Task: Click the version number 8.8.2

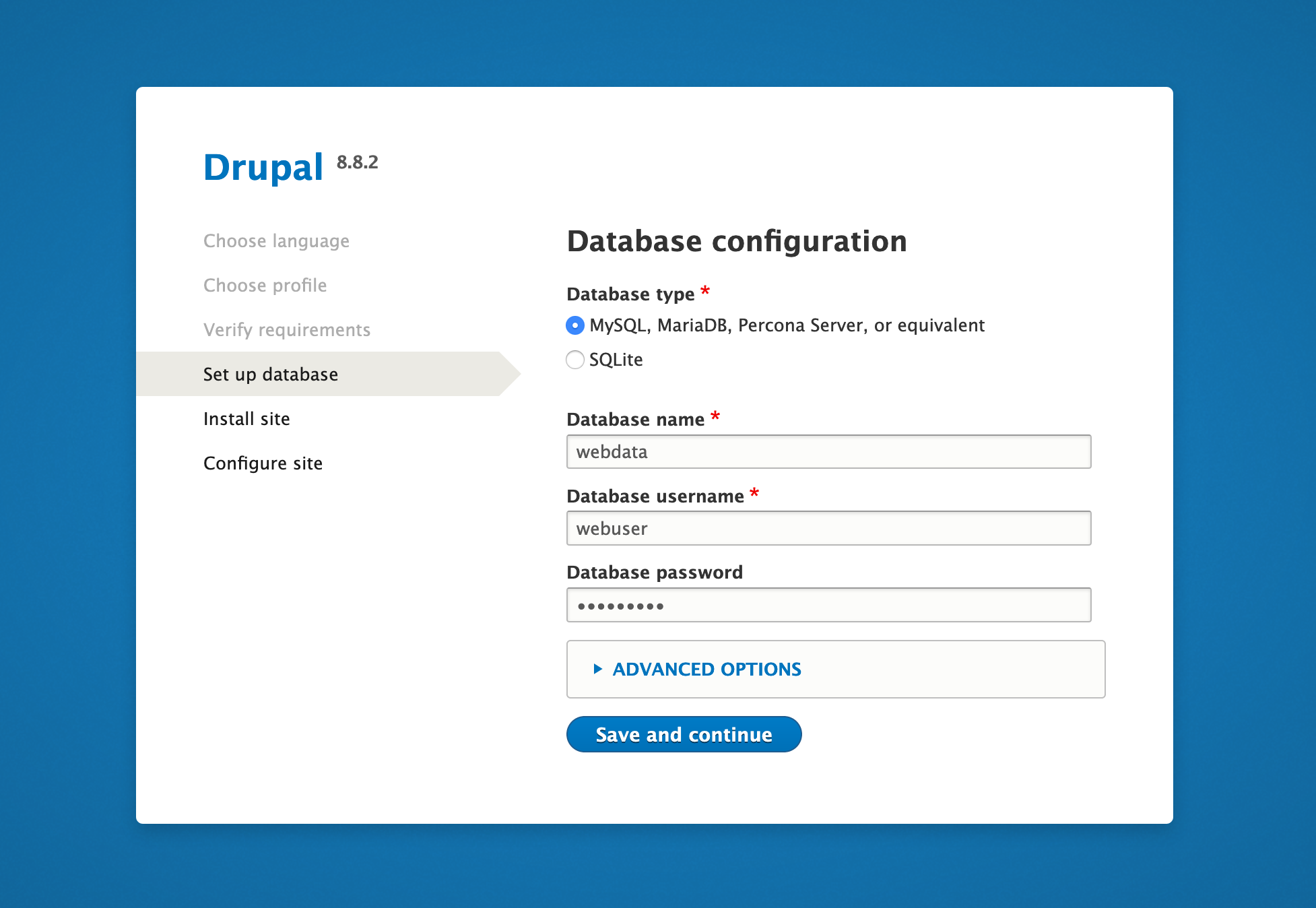Action: 357,162
